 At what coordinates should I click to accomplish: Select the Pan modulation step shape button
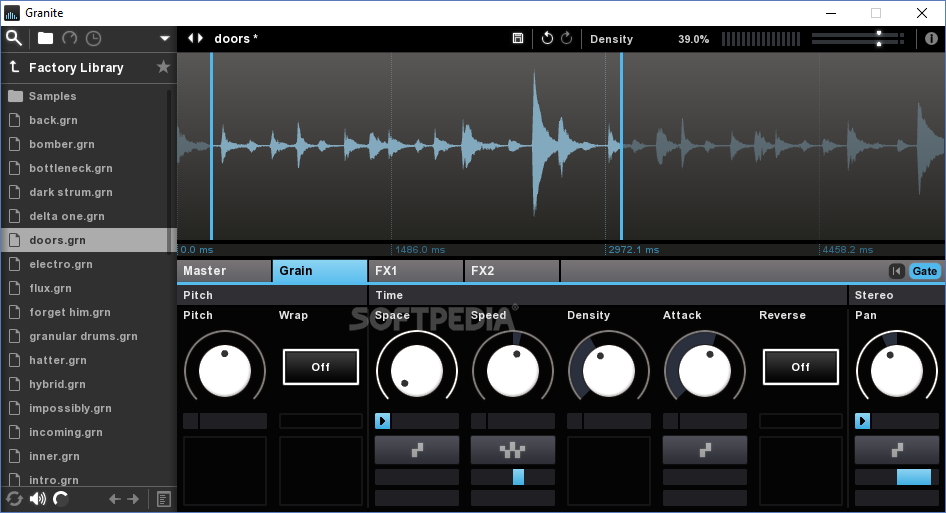pos(897,450)
